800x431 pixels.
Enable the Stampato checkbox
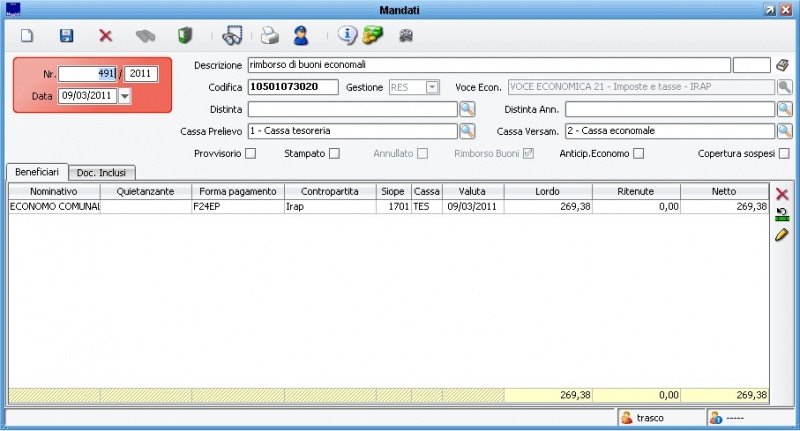pos(335,153)
